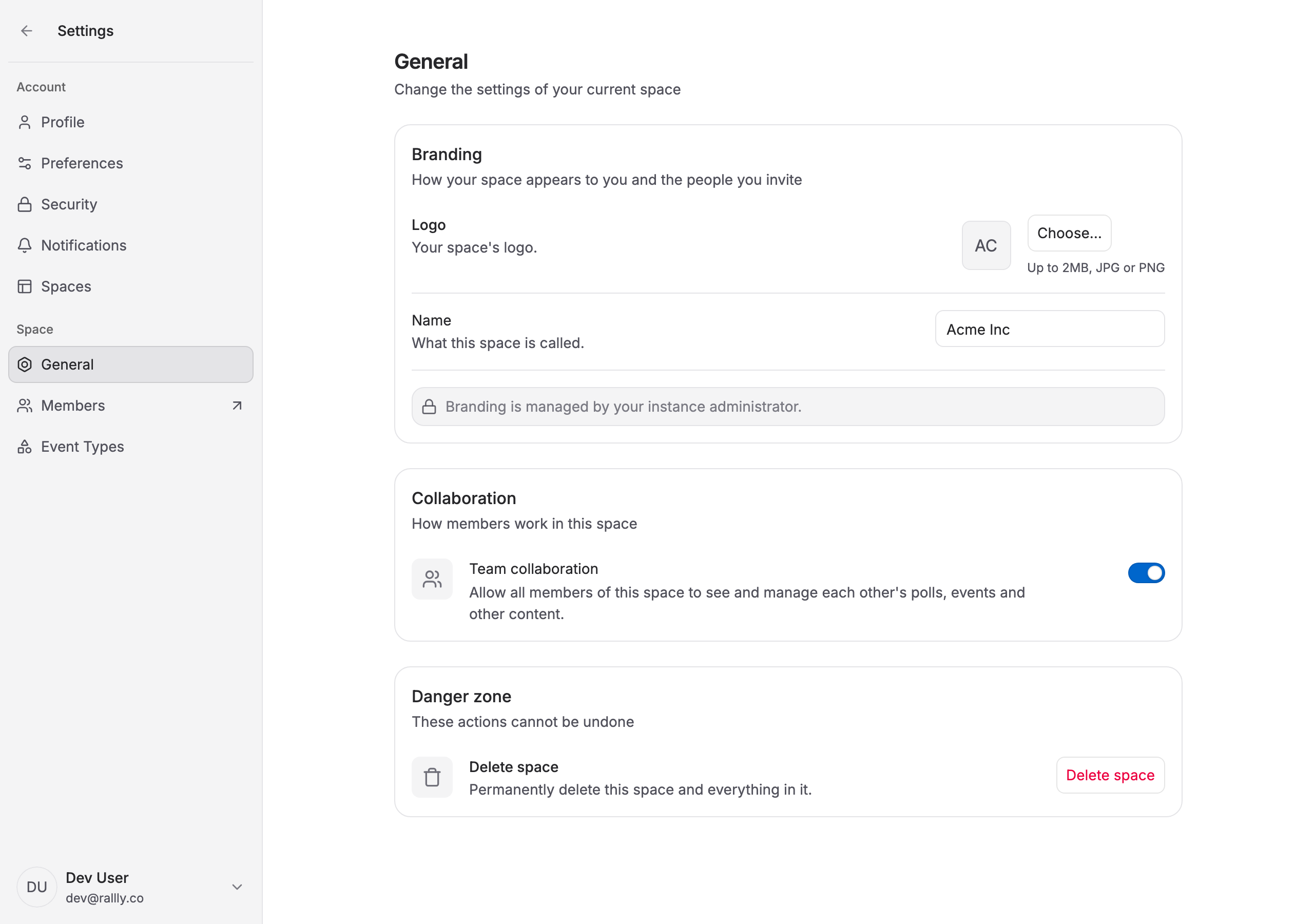Click the AC logo placeholder
Screen dimensions: 1314x924
[x=986, y=245]
